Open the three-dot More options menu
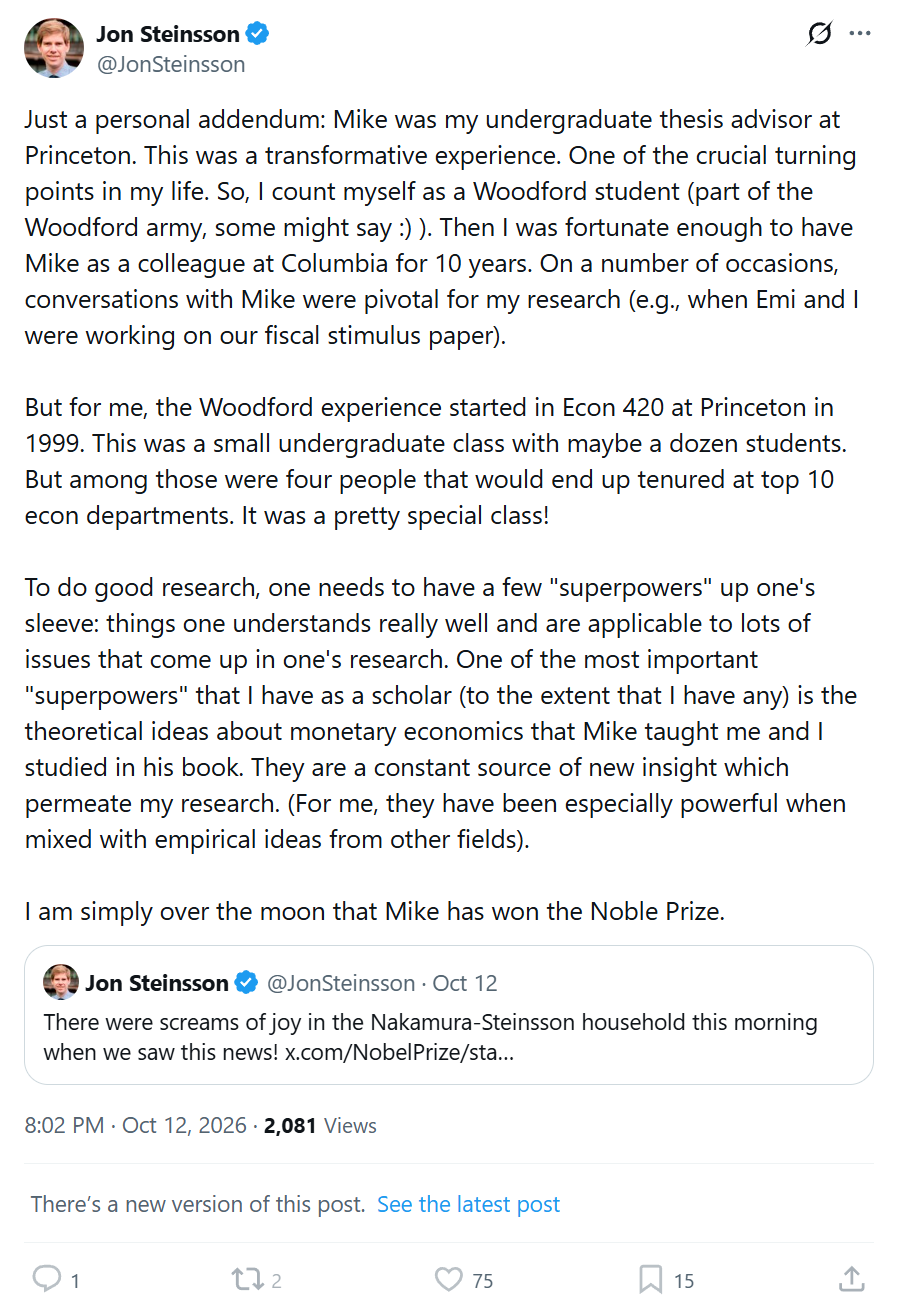 (x=860, y=34)
